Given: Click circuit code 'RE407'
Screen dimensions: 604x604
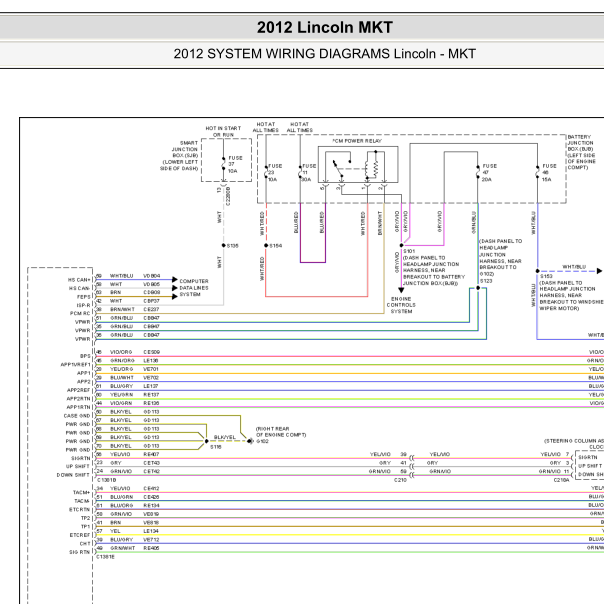Looking at the screenshot, I should pyautogui.click(x=151, y=455).
